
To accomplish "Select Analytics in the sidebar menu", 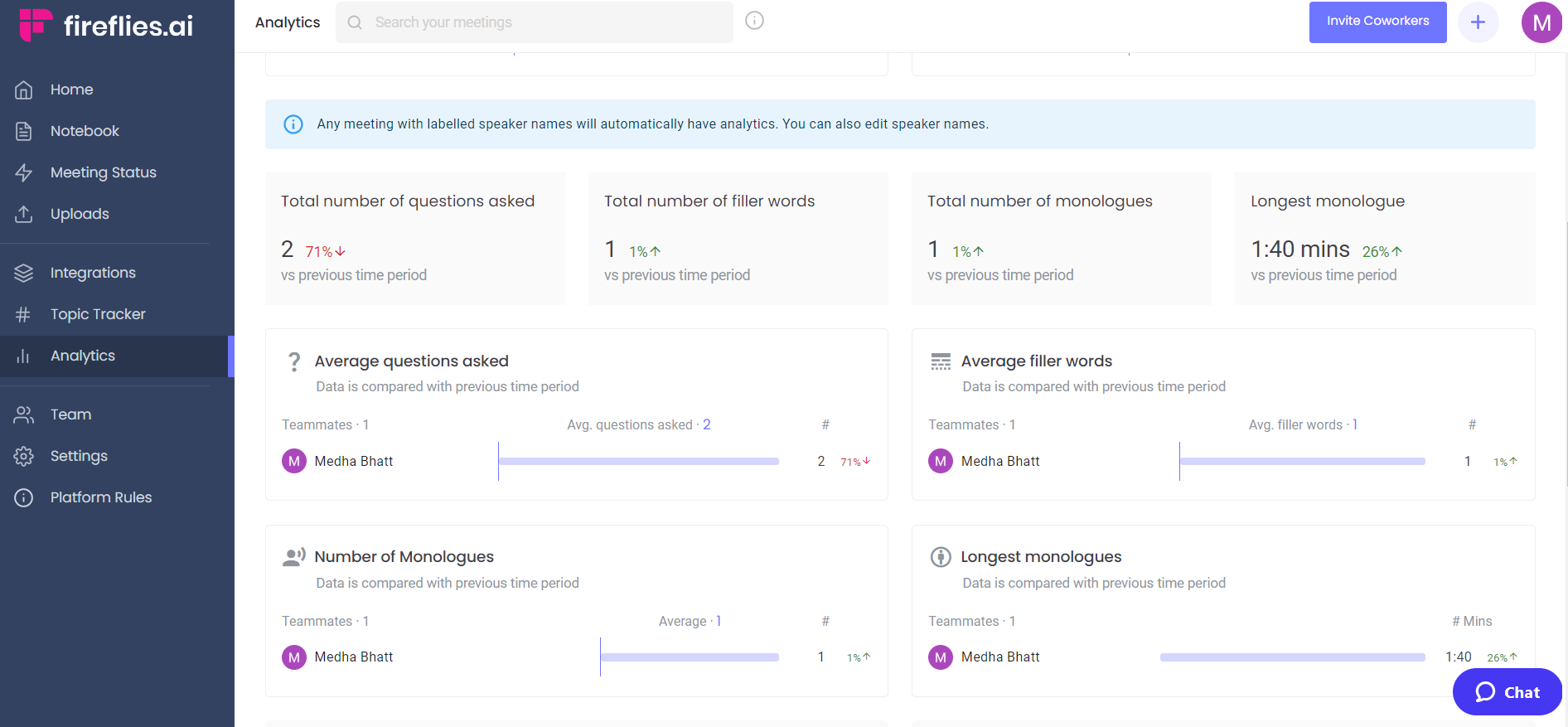I will [83, 356].
